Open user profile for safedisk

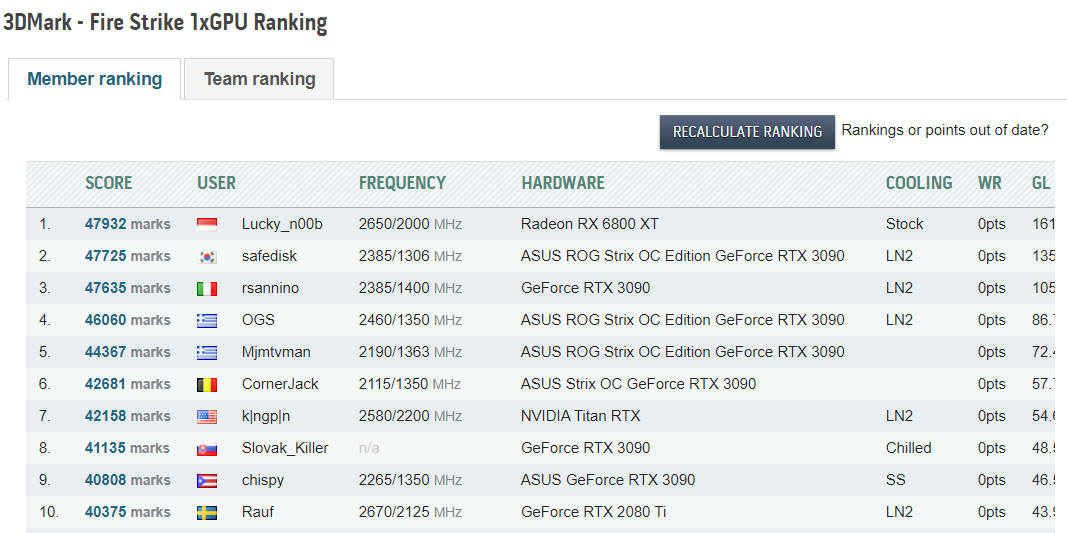tap(269, 256)
